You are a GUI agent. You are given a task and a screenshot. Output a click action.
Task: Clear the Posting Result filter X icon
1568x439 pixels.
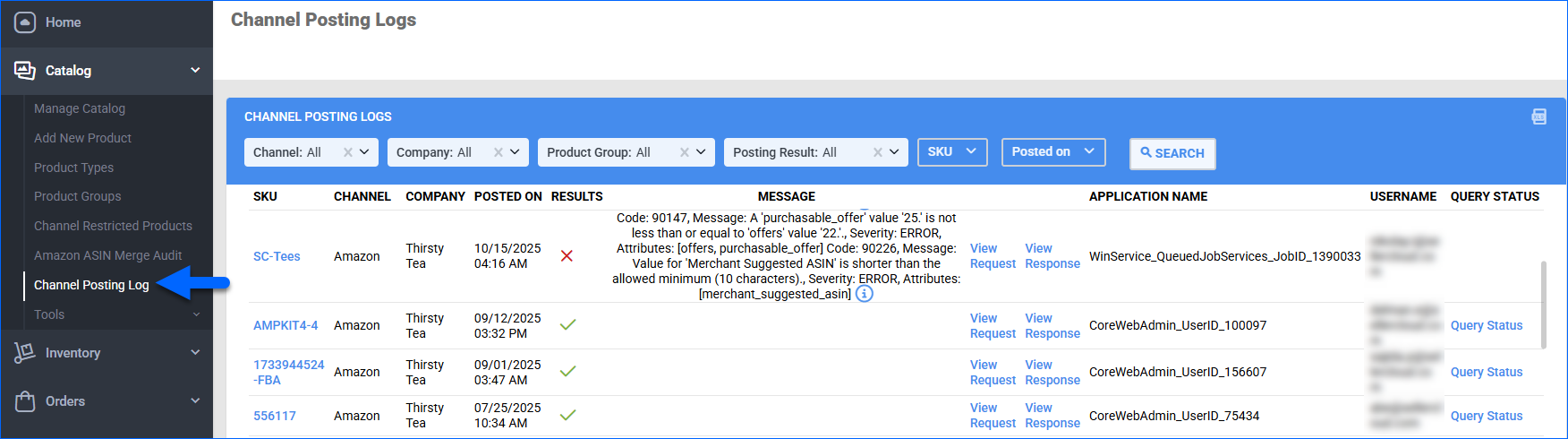click(x=878, y=152)
